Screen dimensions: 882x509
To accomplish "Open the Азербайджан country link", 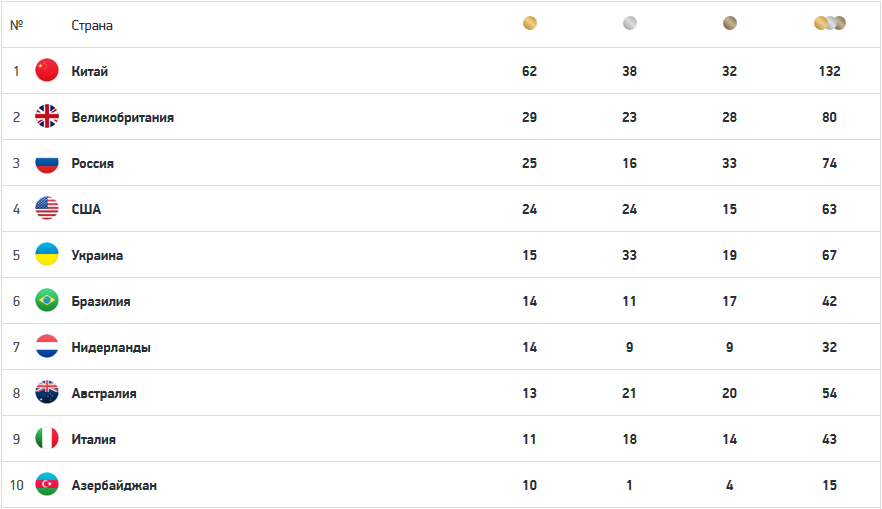I will point(114,485).
